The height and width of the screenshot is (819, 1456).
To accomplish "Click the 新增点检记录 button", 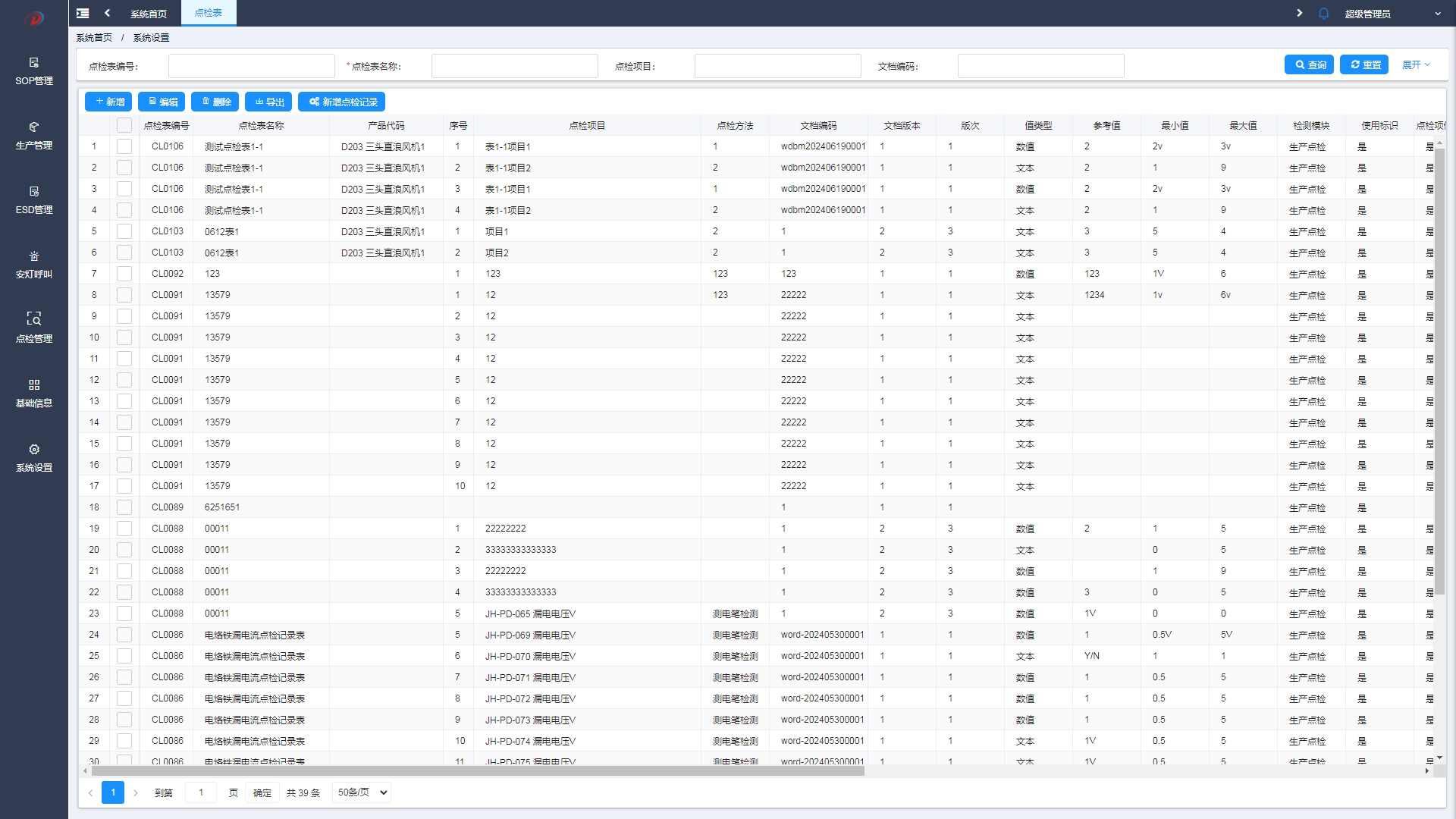I will point(342,102).
